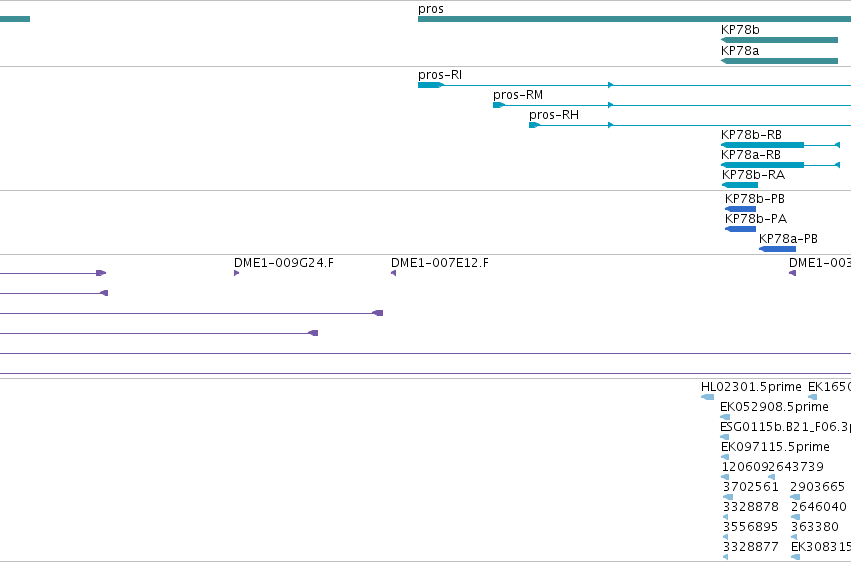Image resolution: width=851 pixels, height=562 pixels.
Task: Click the EK308315 feature label
Action: [x=821, y=547]
